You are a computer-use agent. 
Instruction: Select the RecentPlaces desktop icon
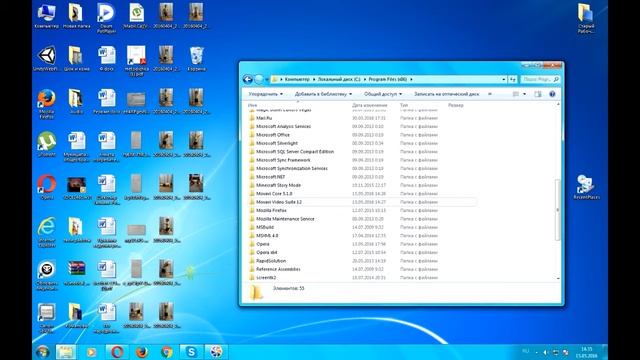586,187
